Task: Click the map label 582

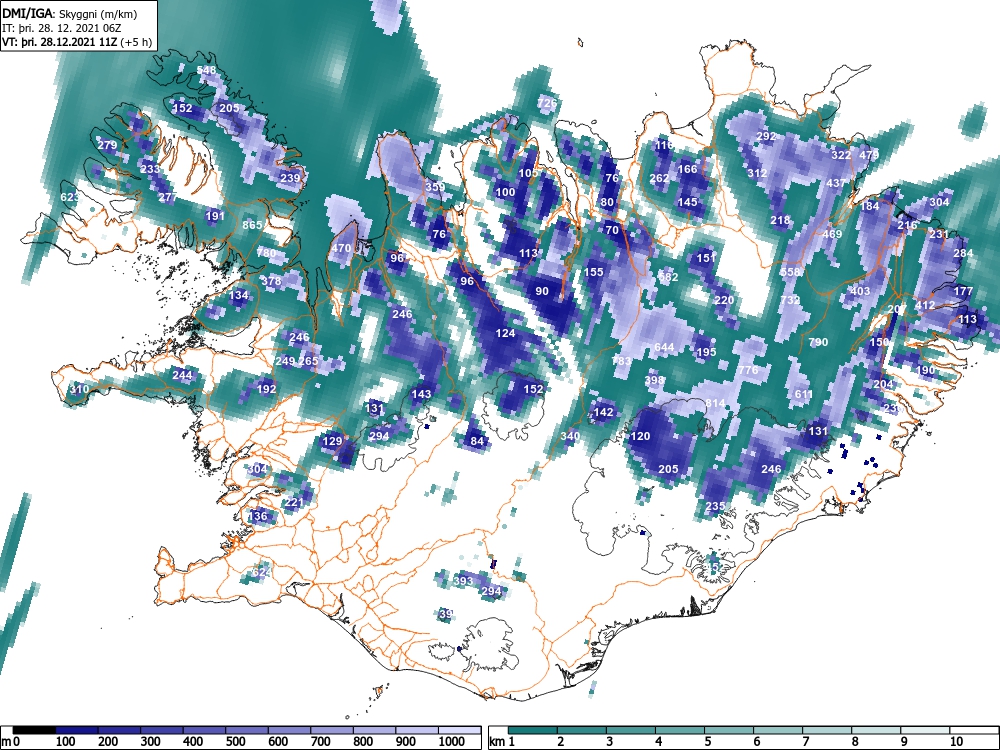Action: (668, 277)
